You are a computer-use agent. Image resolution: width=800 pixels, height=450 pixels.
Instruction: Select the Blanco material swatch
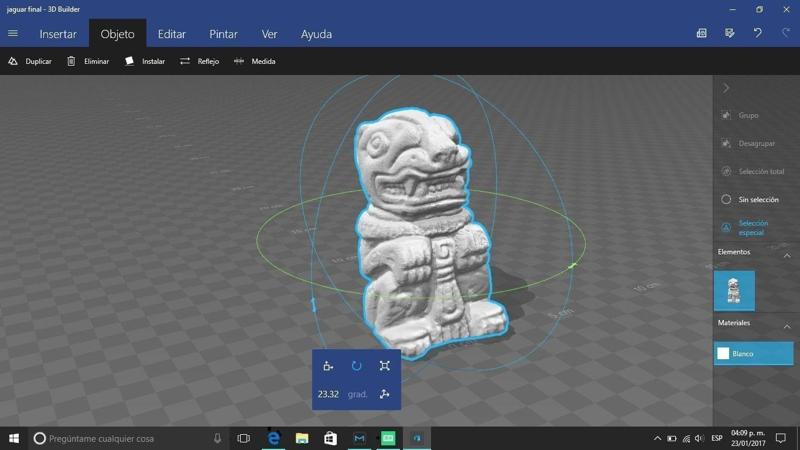(754, 354)
